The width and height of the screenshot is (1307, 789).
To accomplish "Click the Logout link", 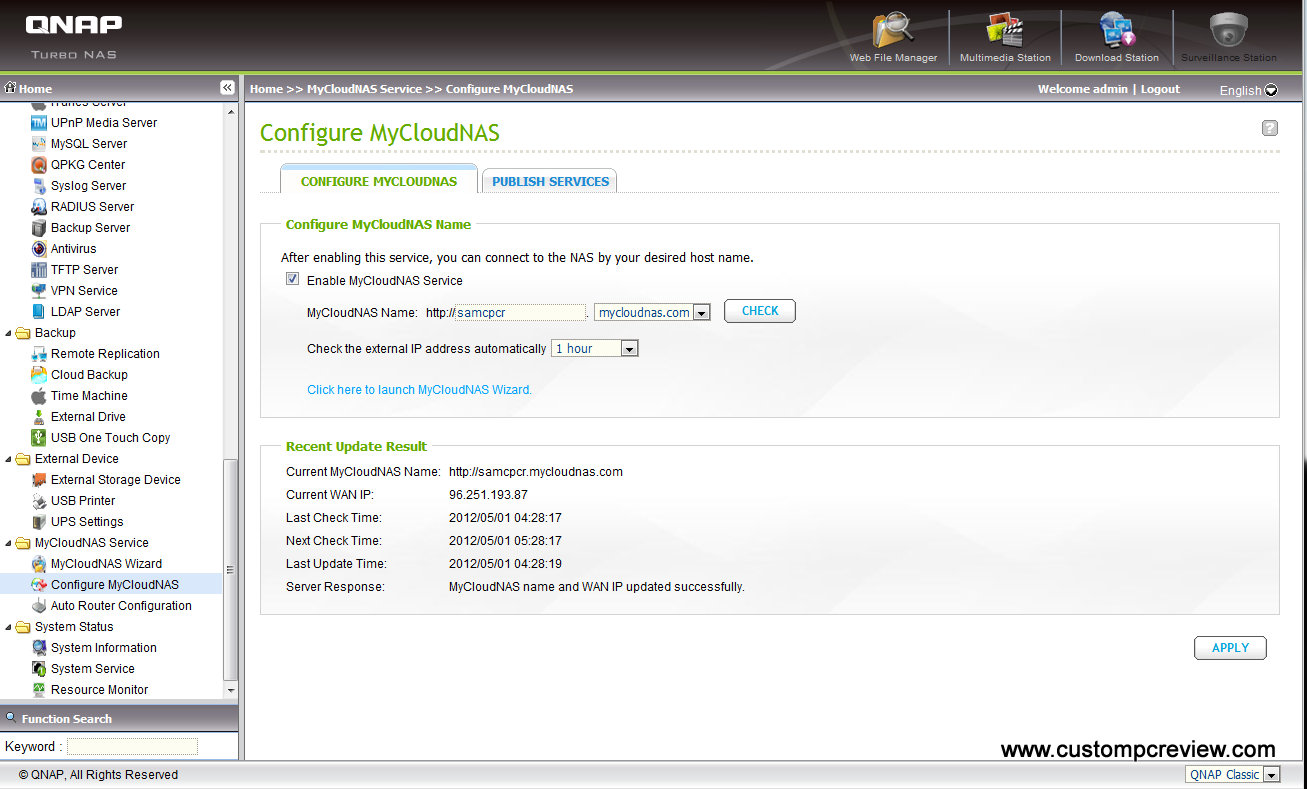I will 1160,89.
